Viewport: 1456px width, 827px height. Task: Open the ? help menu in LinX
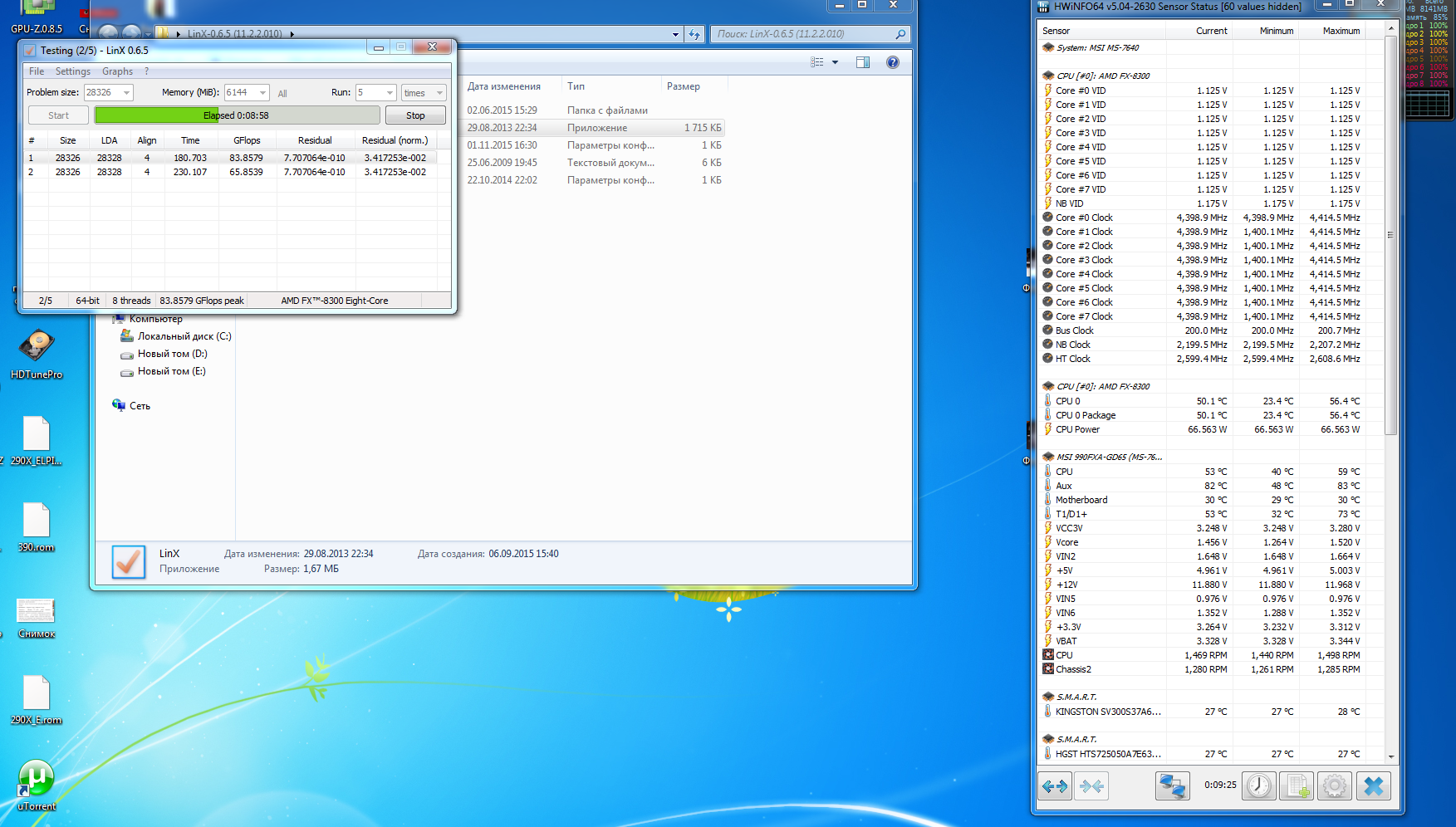[146, 71]
